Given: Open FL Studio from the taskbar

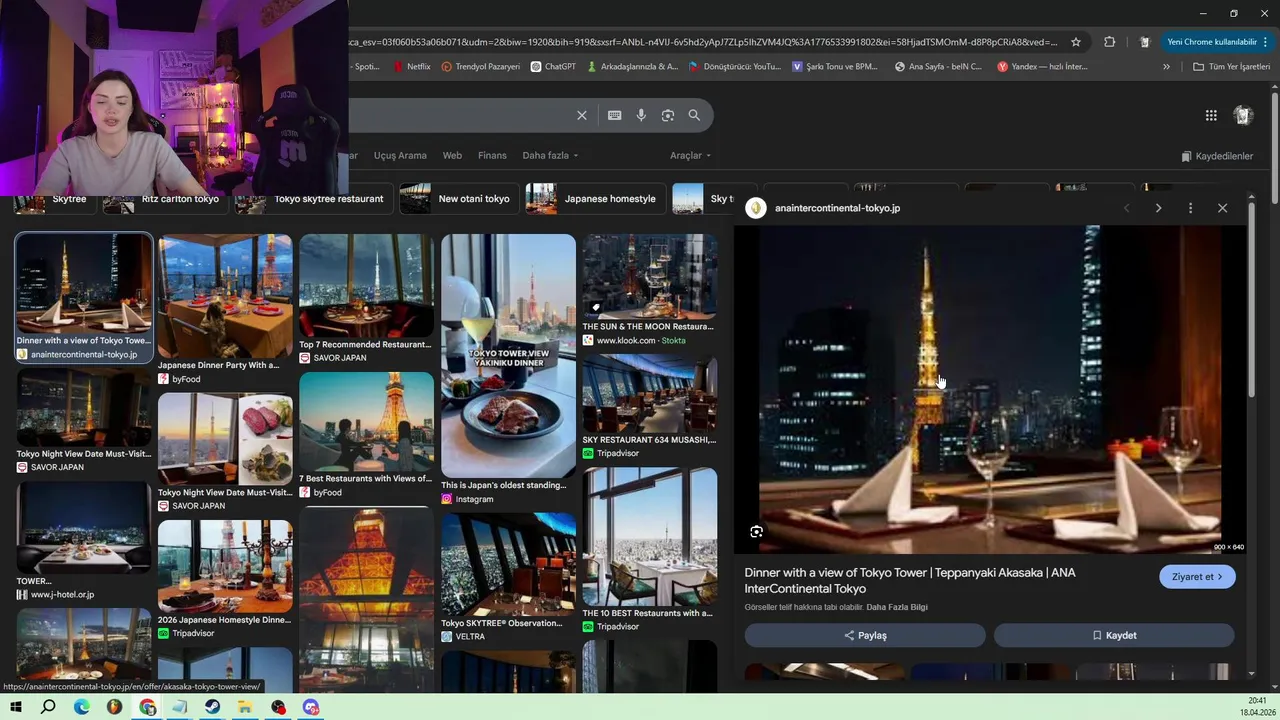Looking at the screenshot, I should click(114, 707).
